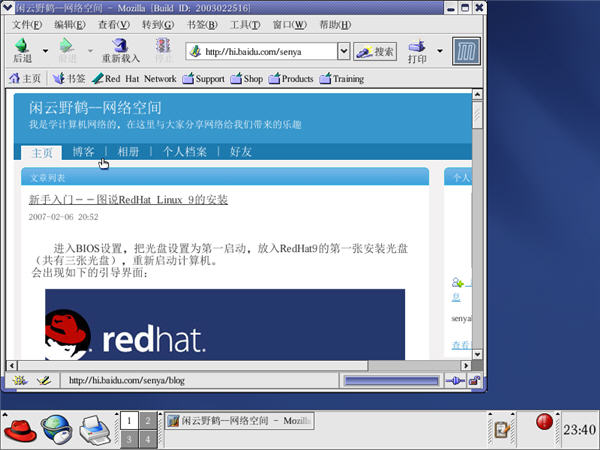Viewport: 600px width, 450px height.
Task: Open the Red Hat main menu
Action: [x=20, y=430]
